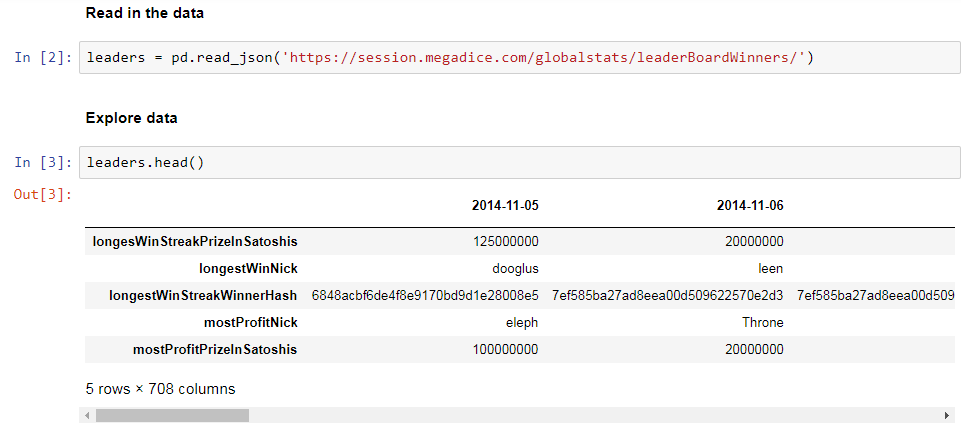Click the Out[3] output prompt

(44, 195)
